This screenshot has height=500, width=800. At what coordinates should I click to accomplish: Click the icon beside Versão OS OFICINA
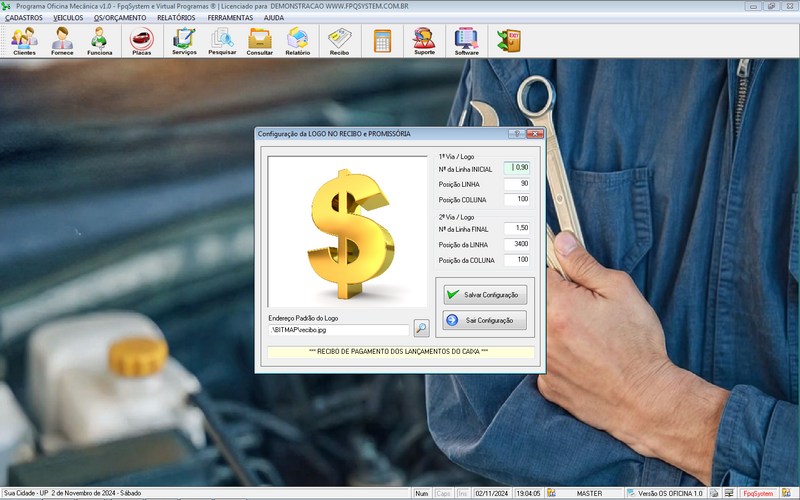tap(631, 493)
